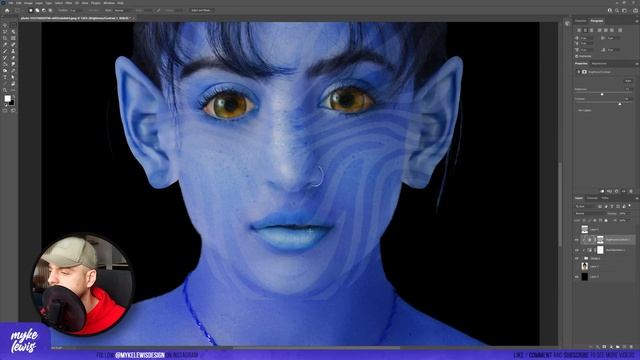
Task: Switch to the Channels tab
Action: [592, 198]
